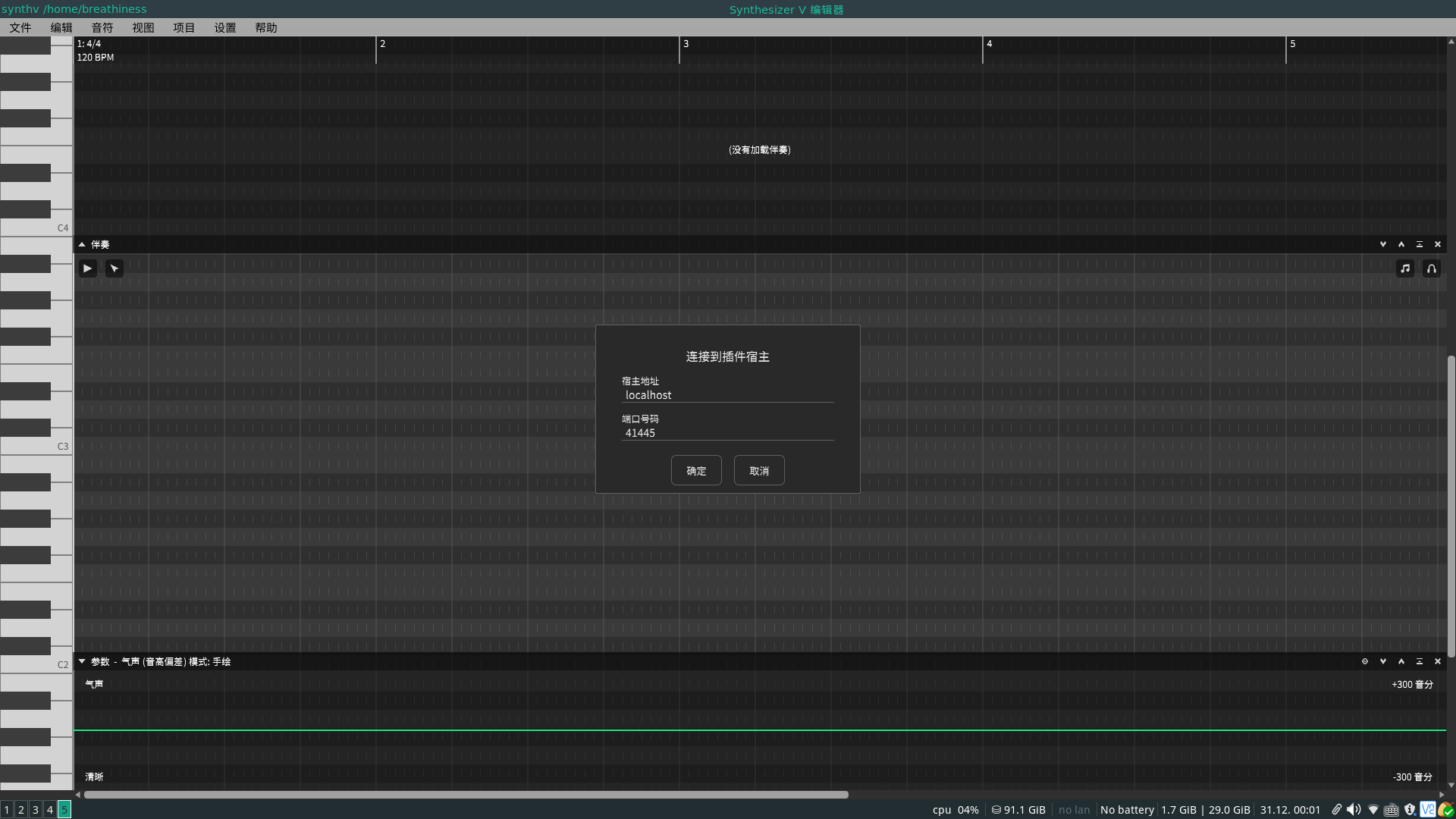Confirm the host connection with 确定
1456x819 pixels.
696,470
